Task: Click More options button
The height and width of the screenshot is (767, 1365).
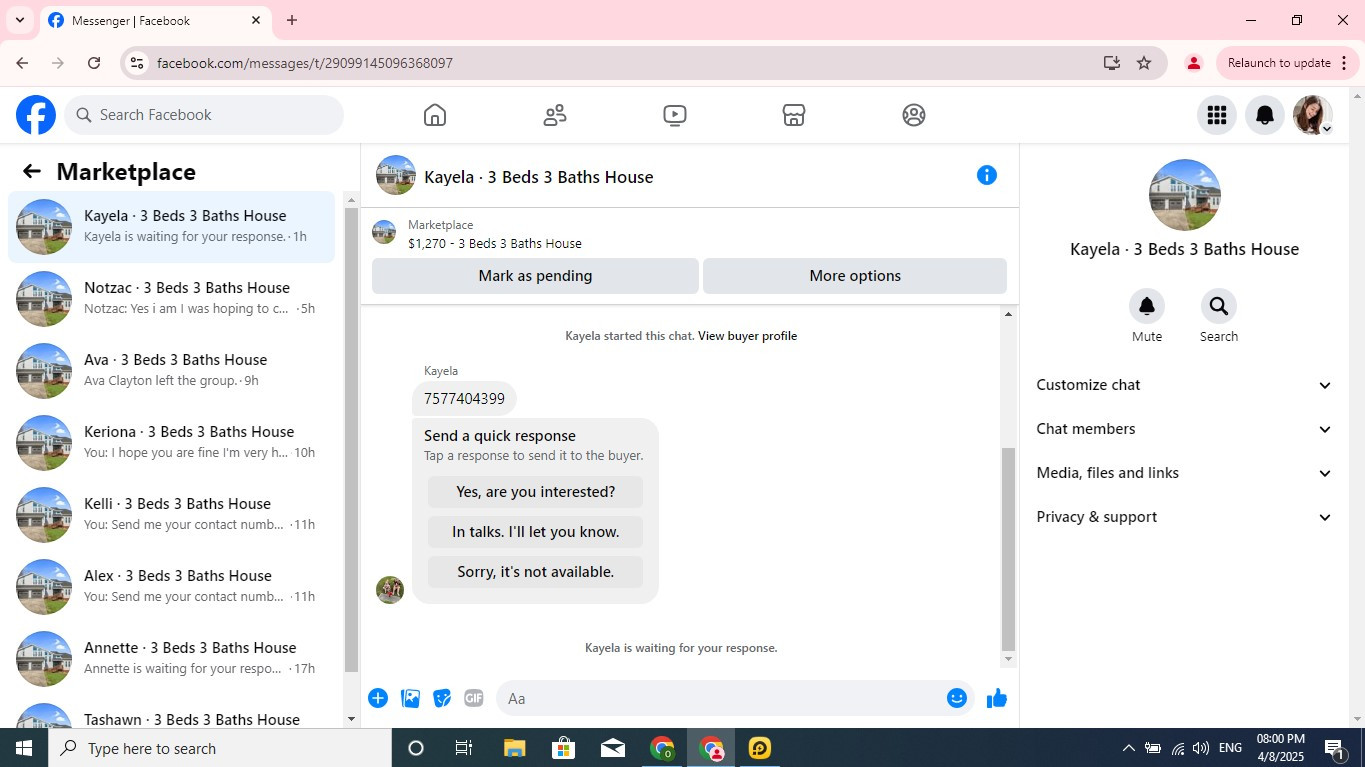Action: [855, 276]
